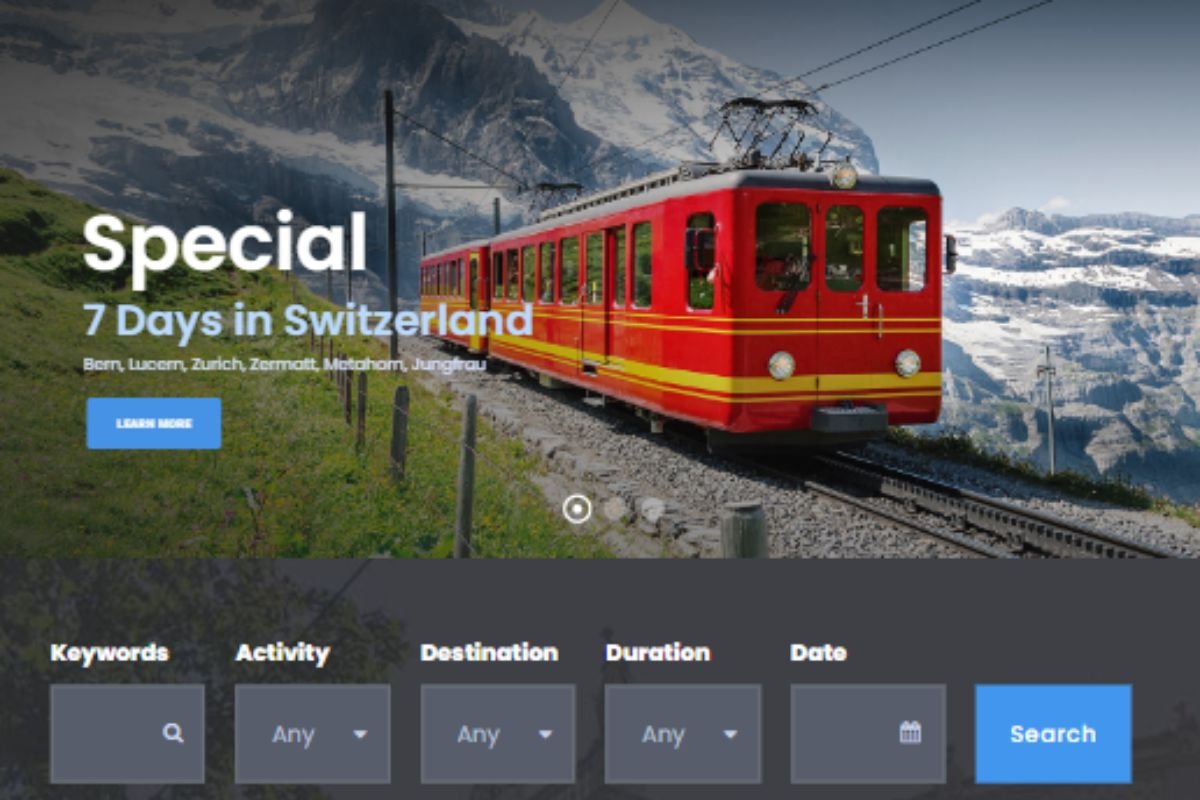Click the Duration dropdown caret arrow
Screen dimensions: 1200x800
click(x=730, y=734)
